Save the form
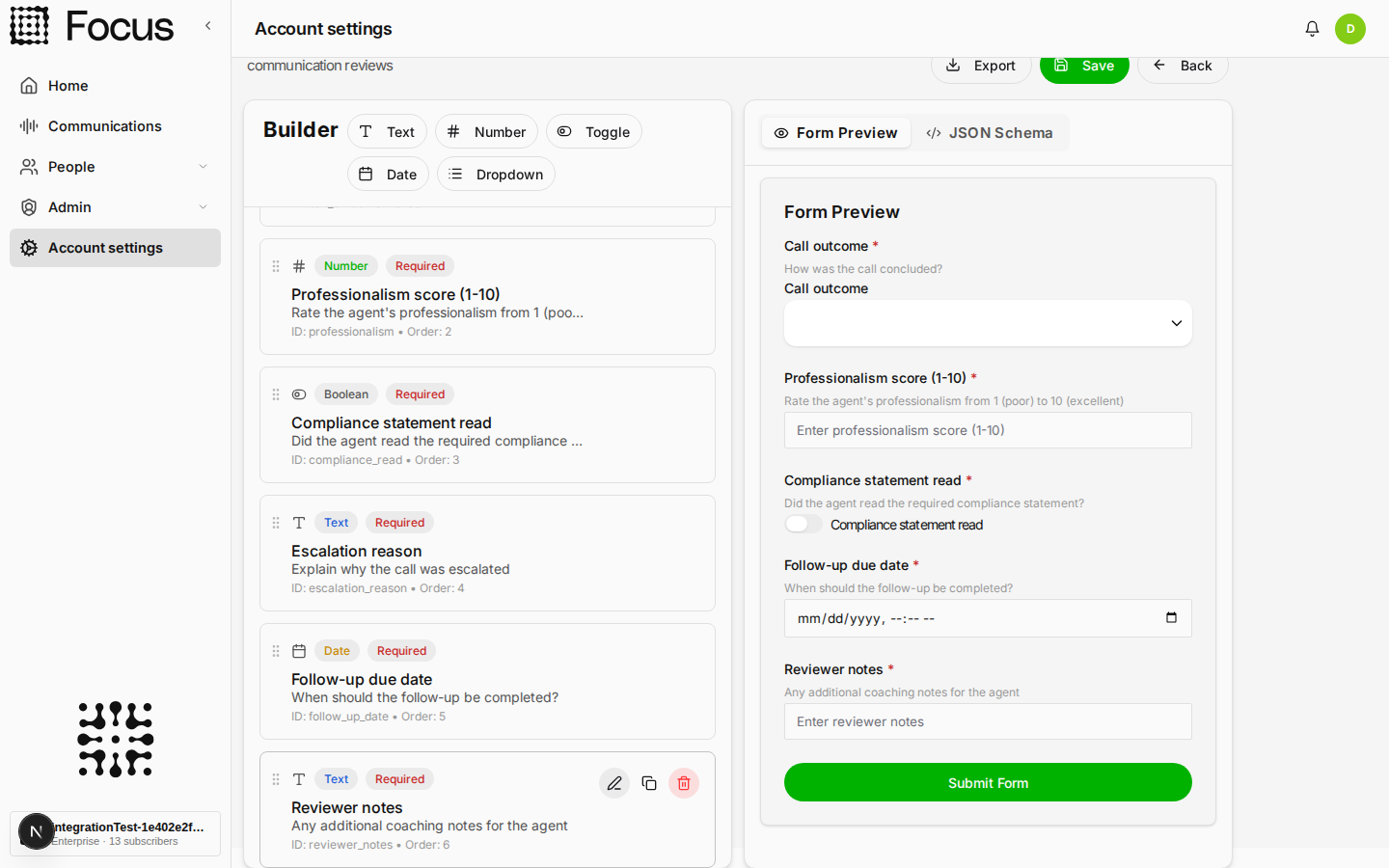Viewport: 1389px width, 868px height. tap(1084, 66)
